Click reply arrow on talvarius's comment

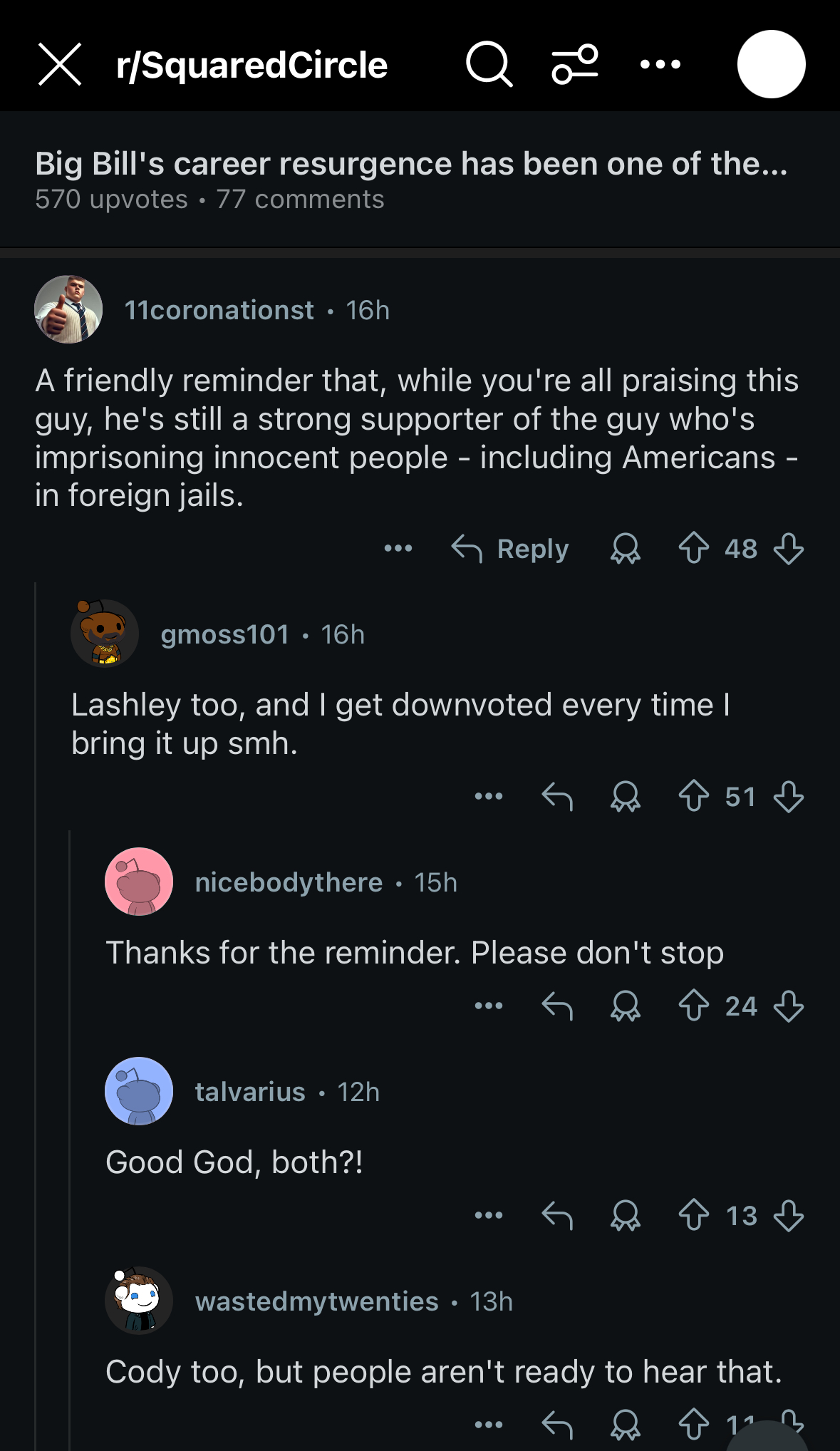557,1216
